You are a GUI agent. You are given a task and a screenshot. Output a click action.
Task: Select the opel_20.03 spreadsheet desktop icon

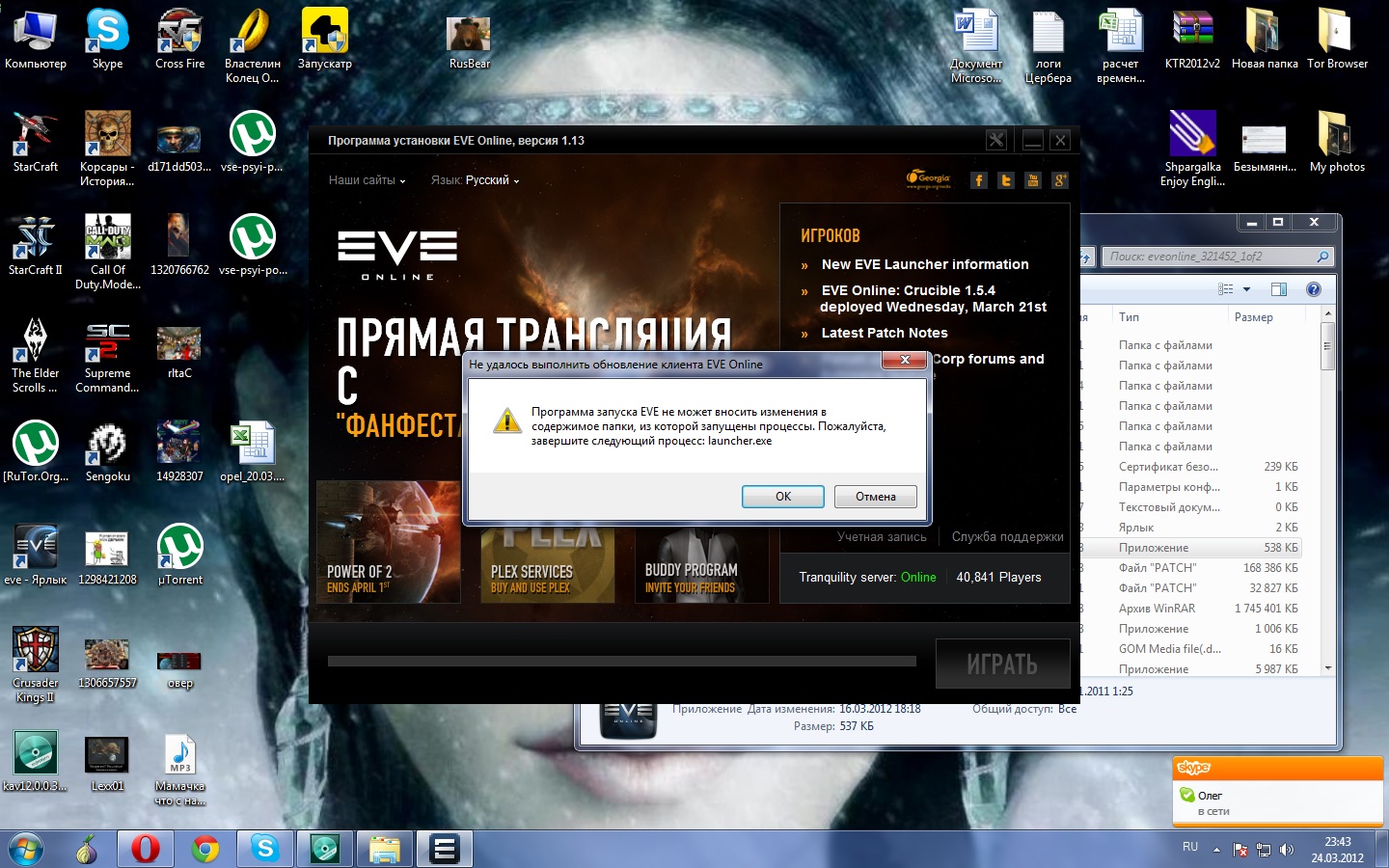(252, 453)
